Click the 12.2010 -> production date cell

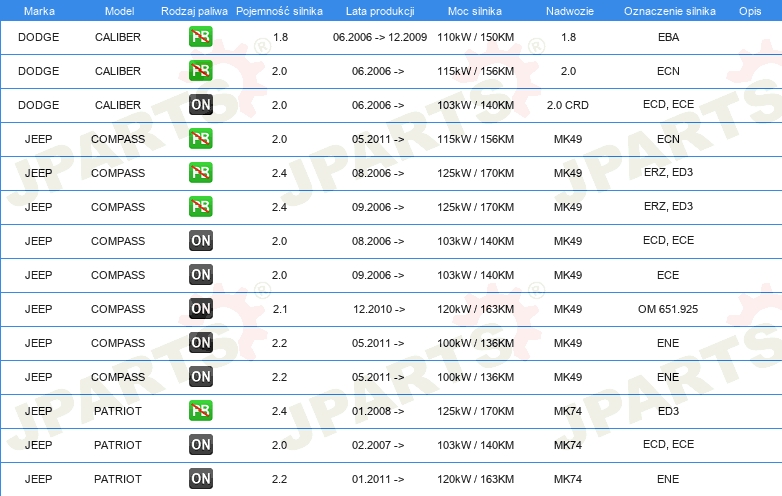[x=379, y=309]
